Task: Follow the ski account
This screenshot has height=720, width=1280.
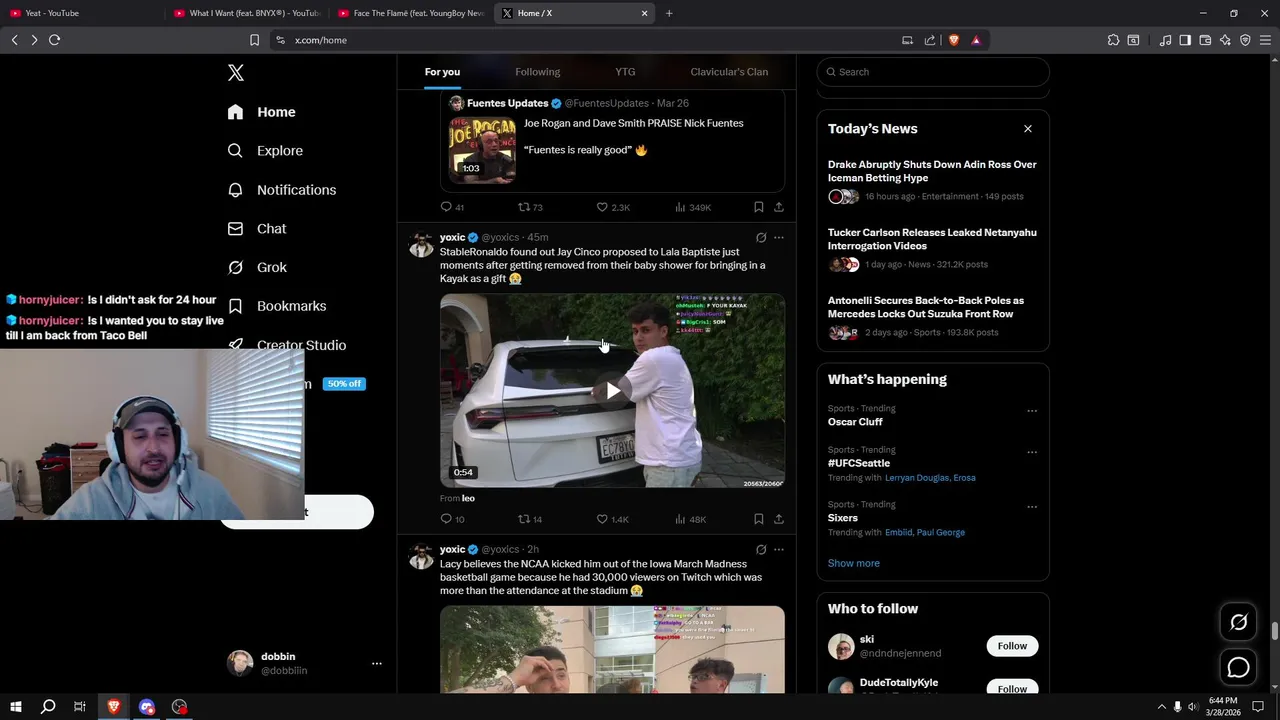Action: pos(1012,646)
